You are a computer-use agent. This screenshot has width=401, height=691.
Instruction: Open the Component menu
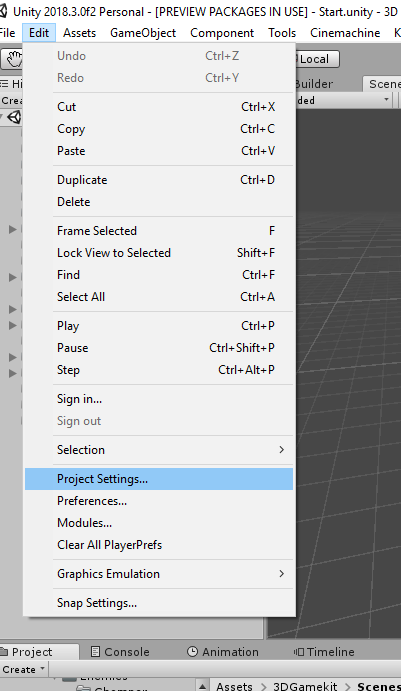[222, 33]
